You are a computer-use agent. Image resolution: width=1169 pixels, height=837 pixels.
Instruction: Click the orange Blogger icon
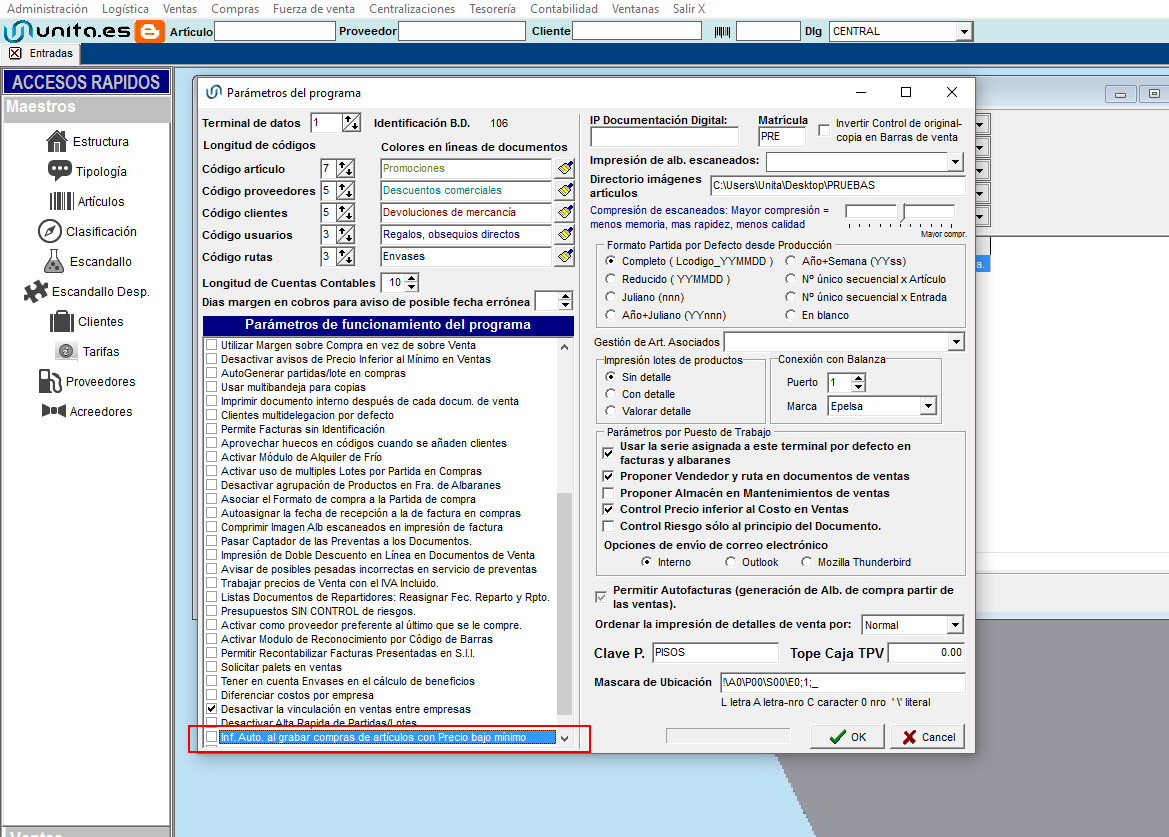tap(150, 31)
